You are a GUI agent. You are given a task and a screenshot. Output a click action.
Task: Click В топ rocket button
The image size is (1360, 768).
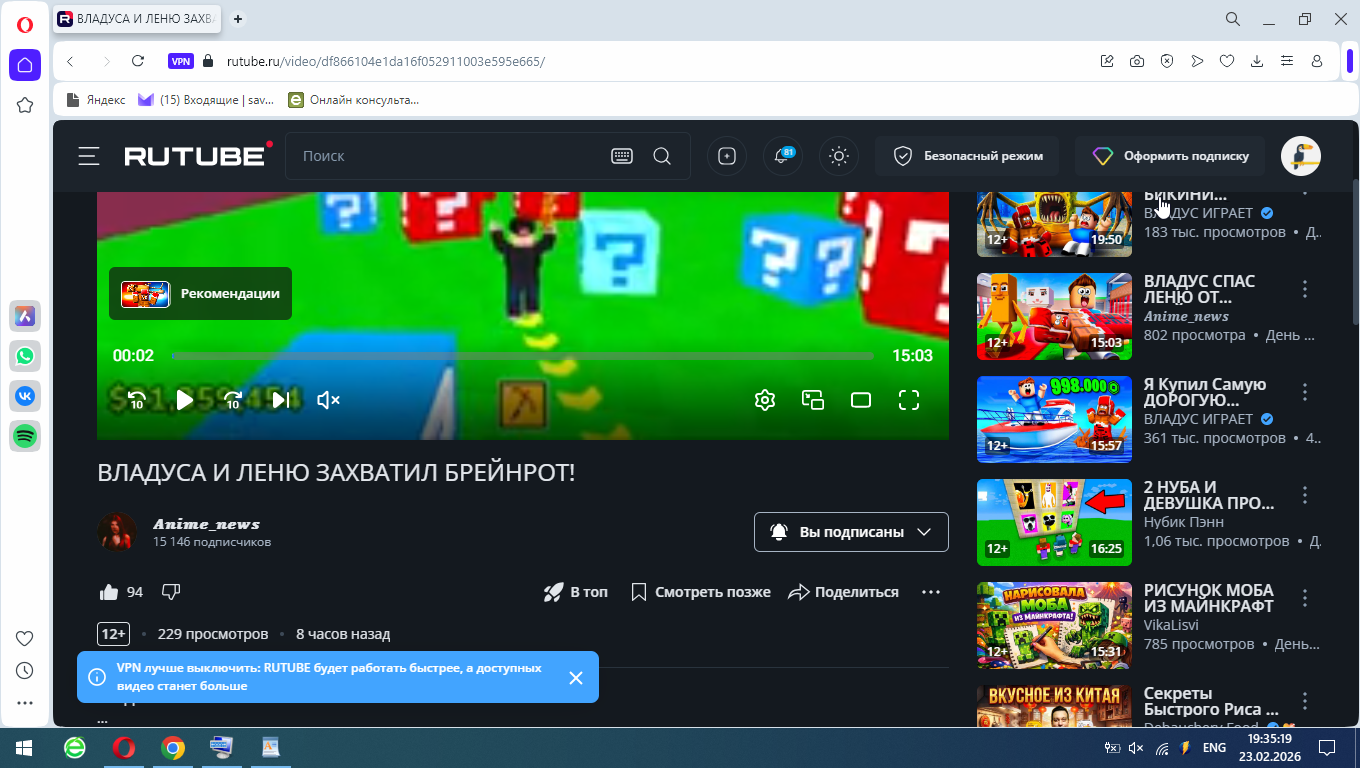tap(576, 592)
